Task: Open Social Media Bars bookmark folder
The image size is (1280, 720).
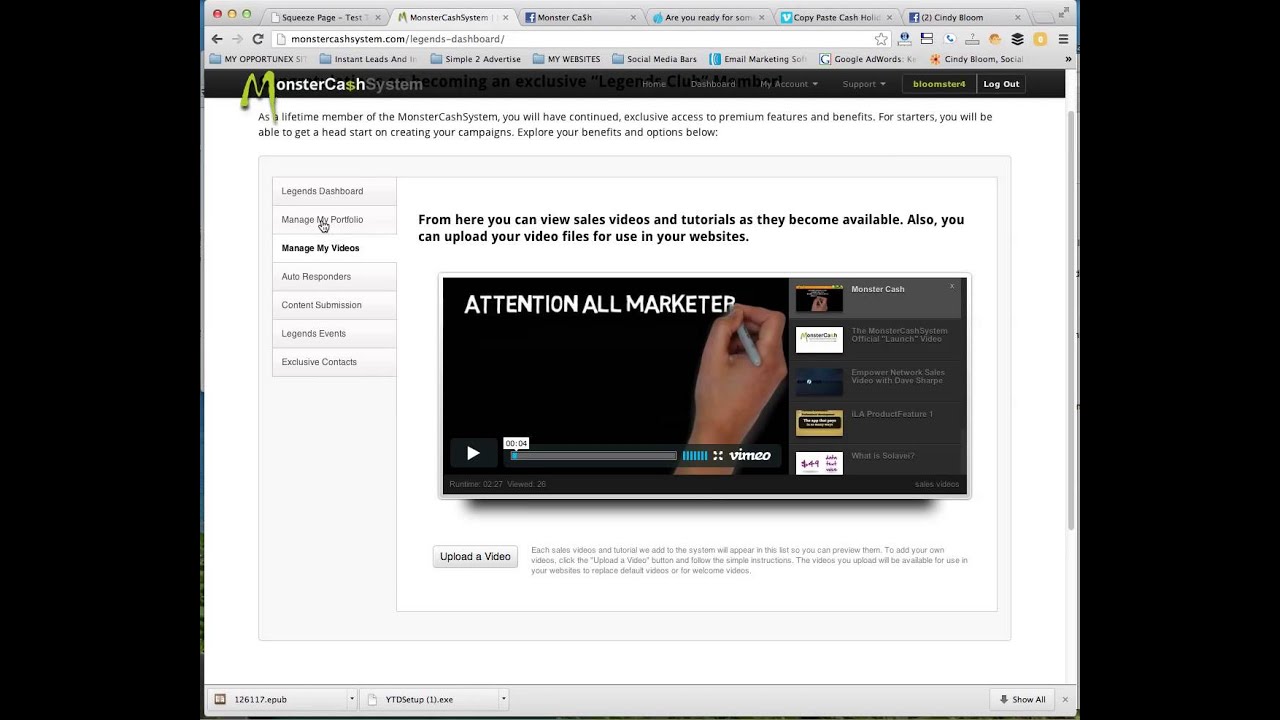Action: [x=654, y=59]
